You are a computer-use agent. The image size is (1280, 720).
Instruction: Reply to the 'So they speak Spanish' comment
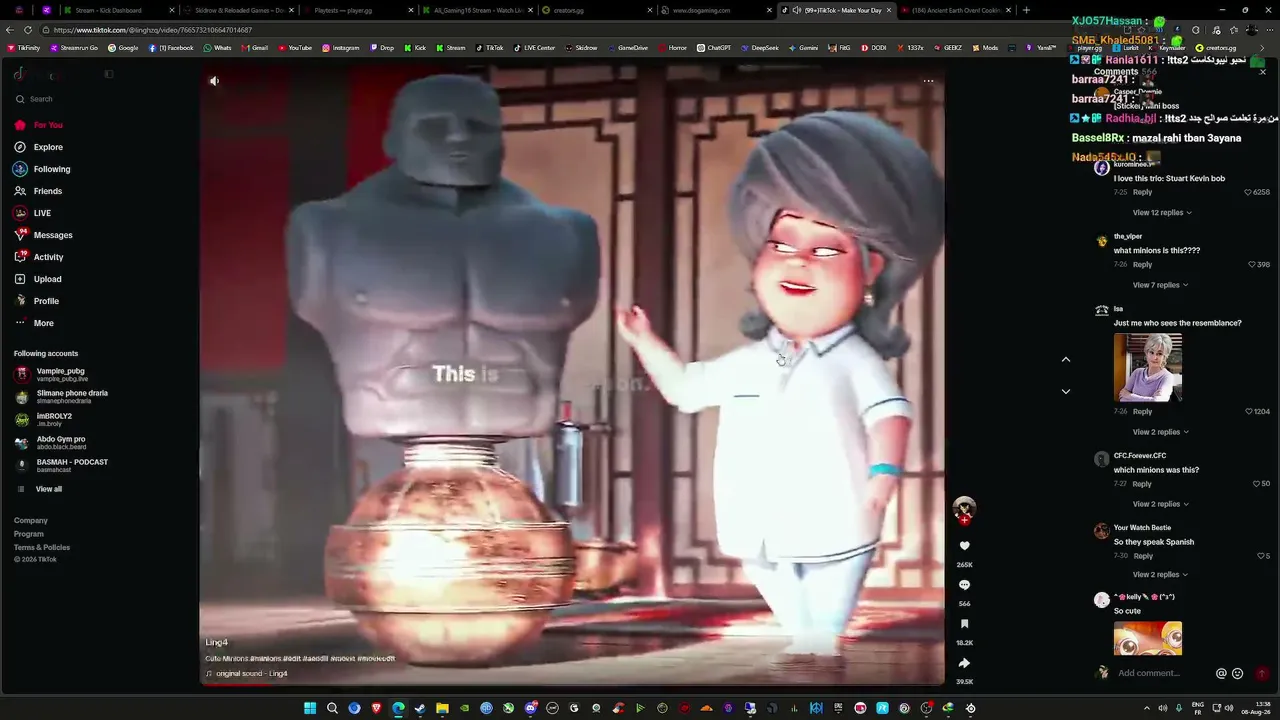click(1143, 556)
